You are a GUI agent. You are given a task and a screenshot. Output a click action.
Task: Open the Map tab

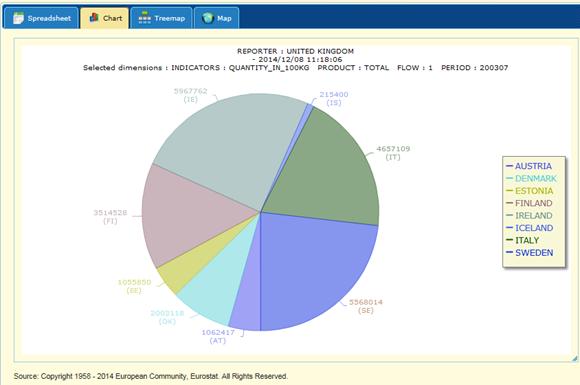216,18
